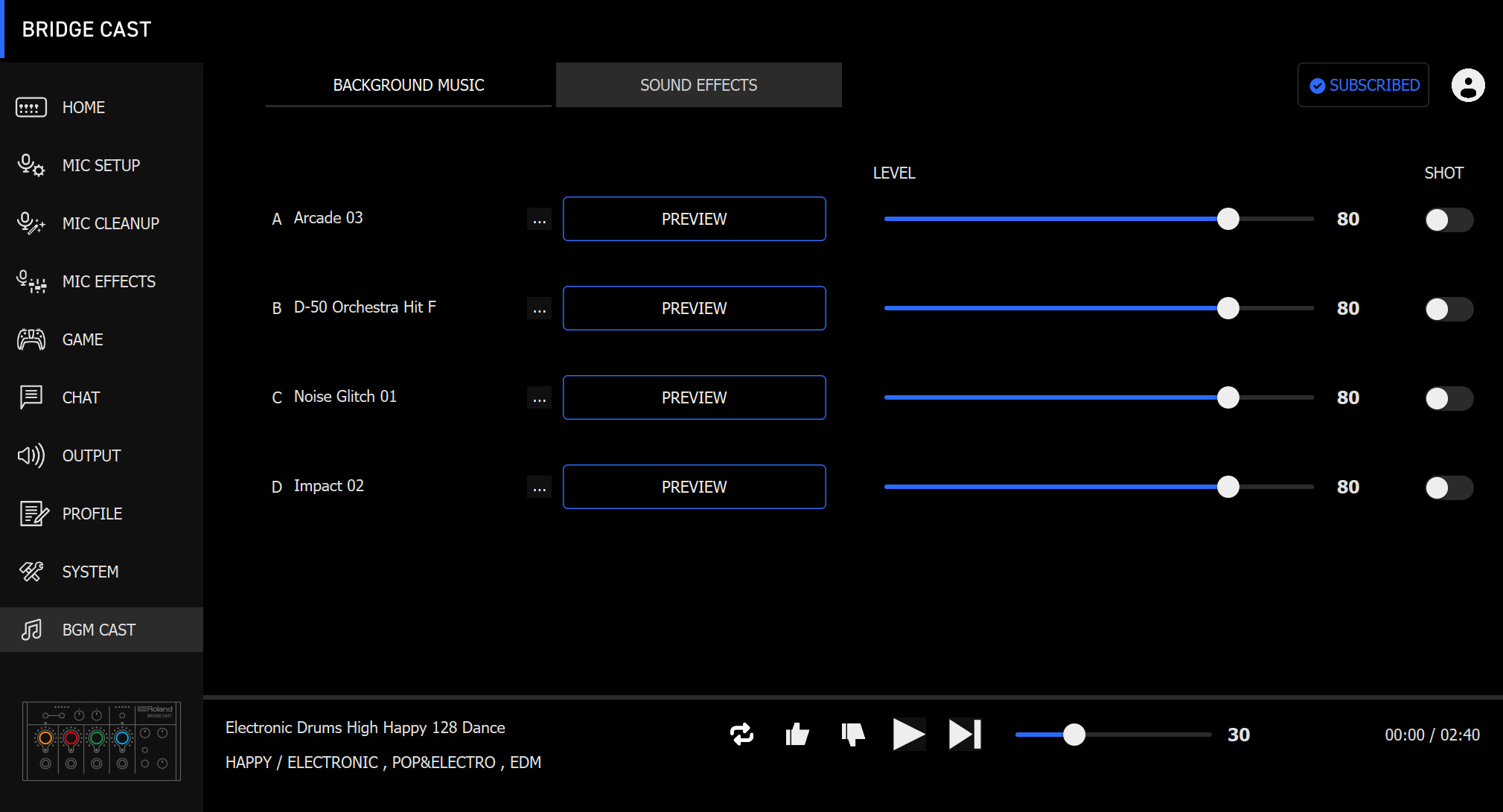Click the track title Electronic Drums High Happy
The width and height of the screenshot is (1503, 812).
point(366,727)
